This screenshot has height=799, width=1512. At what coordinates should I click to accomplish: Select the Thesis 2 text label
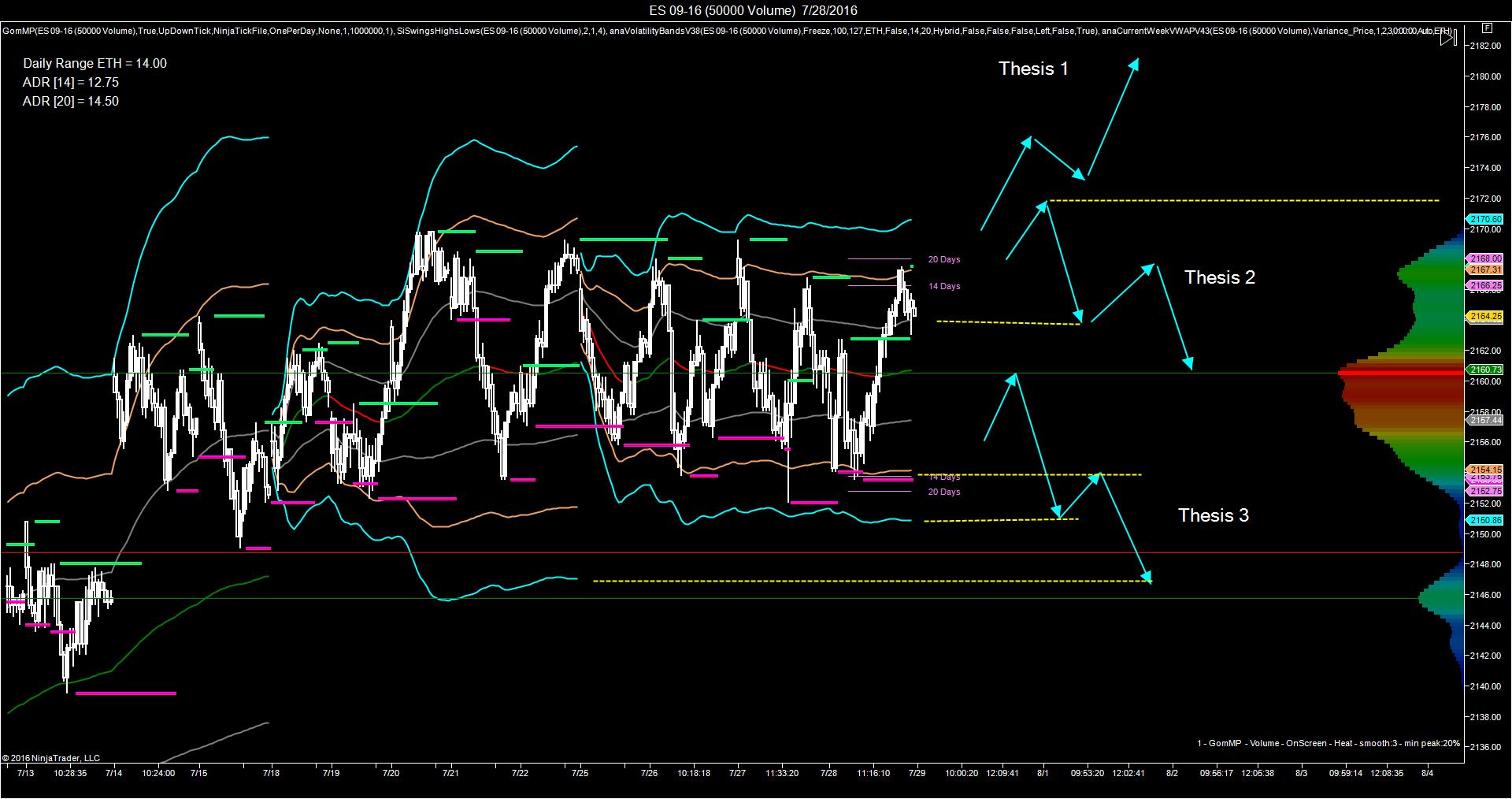click(1220, 277)
